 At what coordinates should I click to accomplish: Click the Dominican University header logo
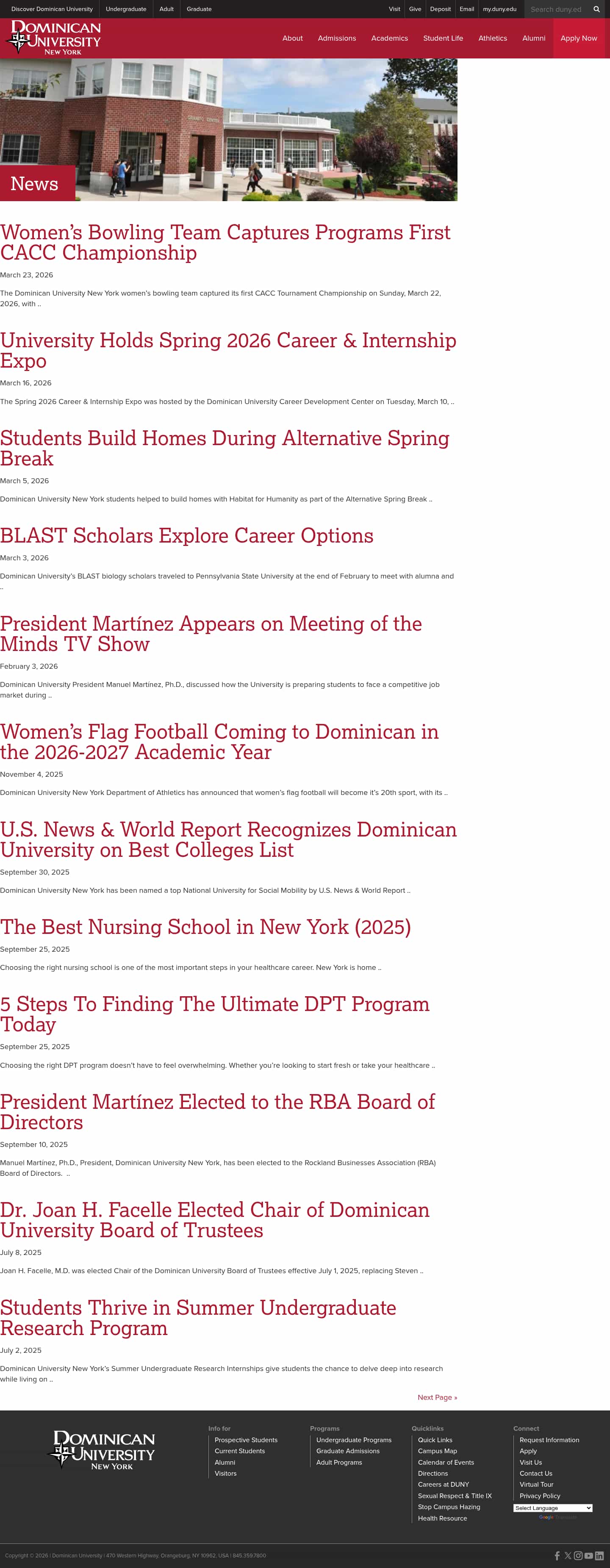53,38
